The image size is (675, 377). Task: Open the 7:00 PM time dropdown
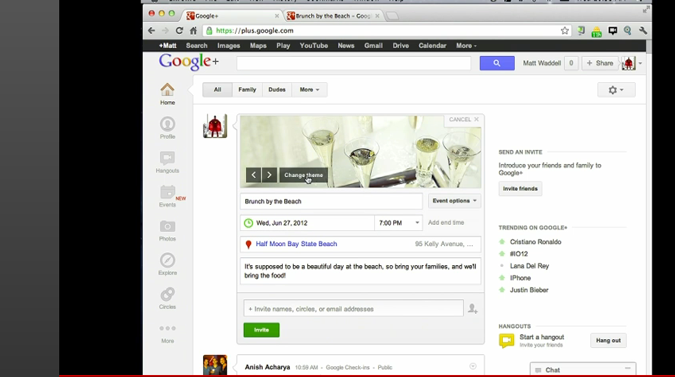(x=398, y=223)
